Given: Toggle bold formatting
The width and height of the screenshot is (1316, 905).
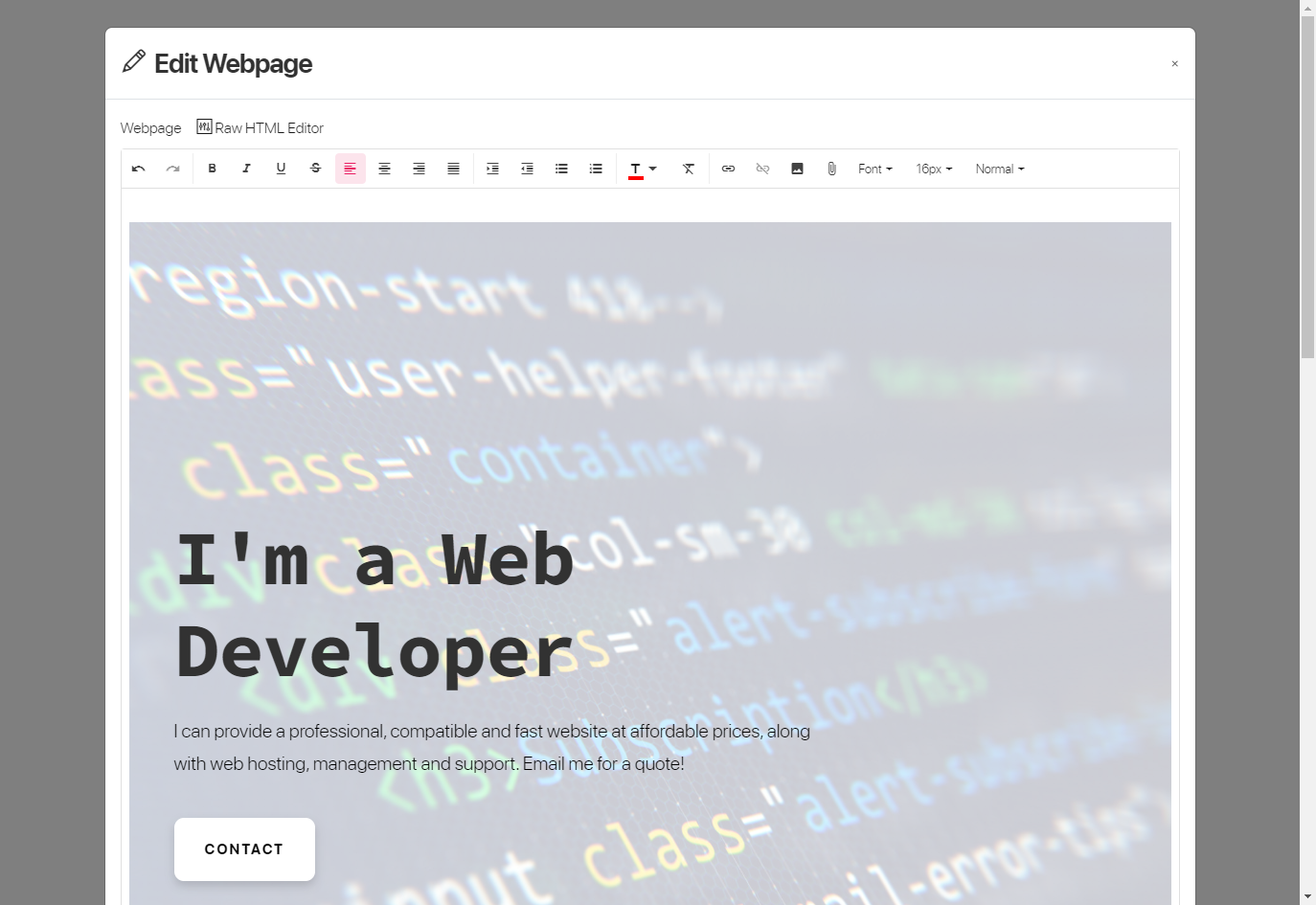Looking at the screenshot, I should coord(213,169).
